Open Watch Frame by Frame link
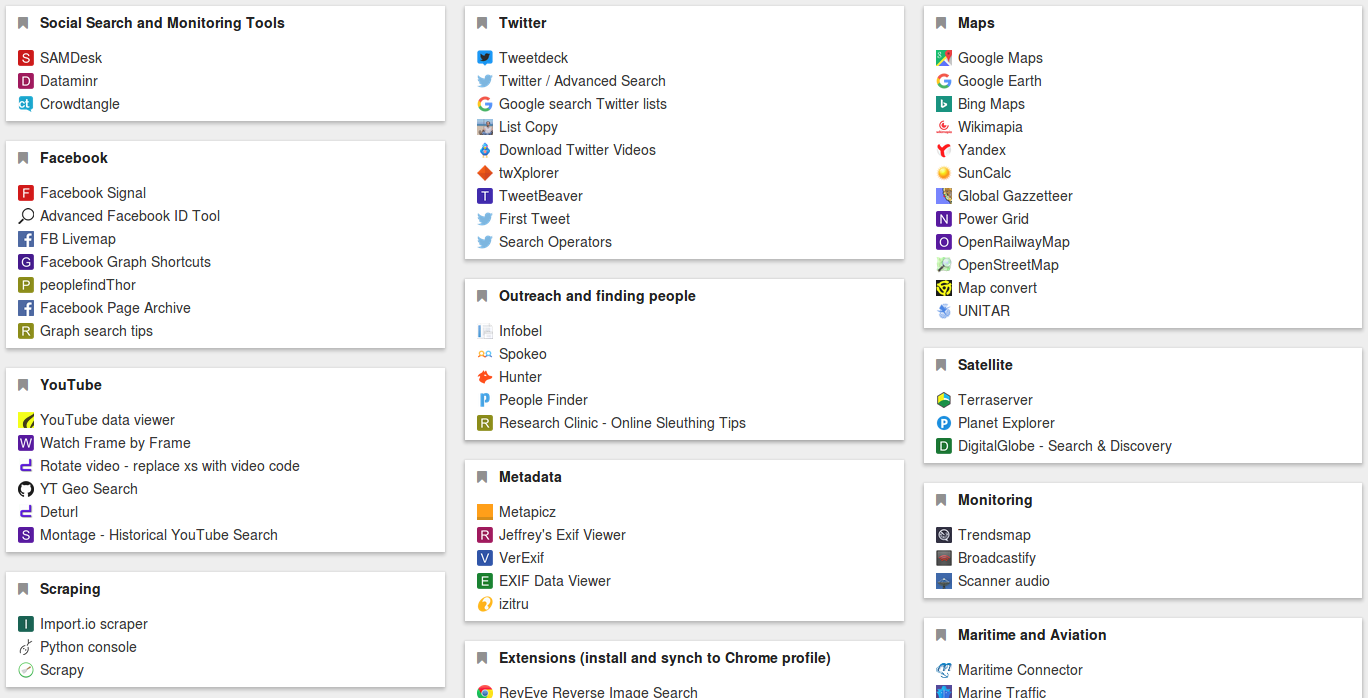The image size is (1368, 698). pyautogui.click(x=115, y=443)
